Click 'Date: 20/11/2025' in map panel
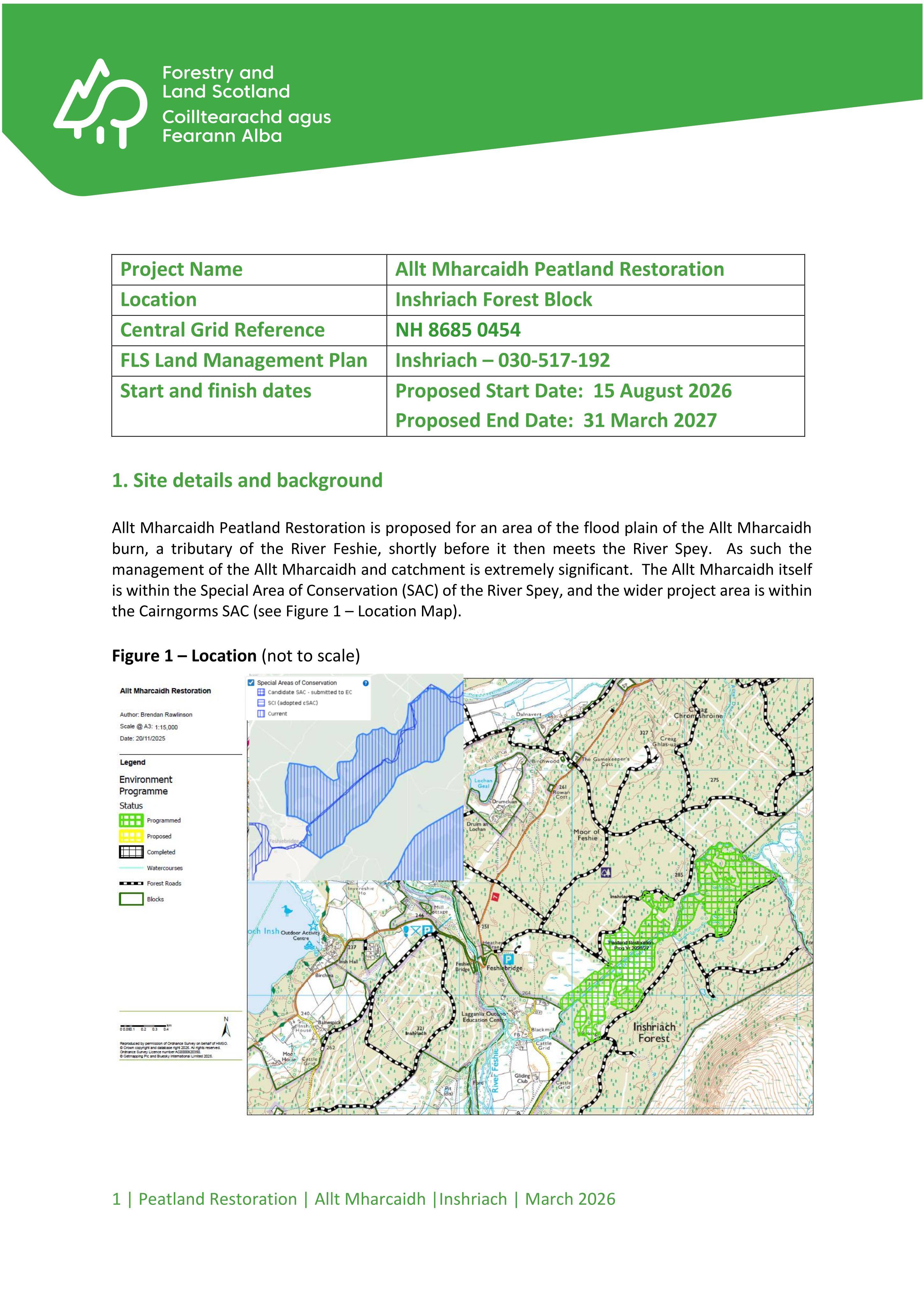 click(x=142, y=738)
